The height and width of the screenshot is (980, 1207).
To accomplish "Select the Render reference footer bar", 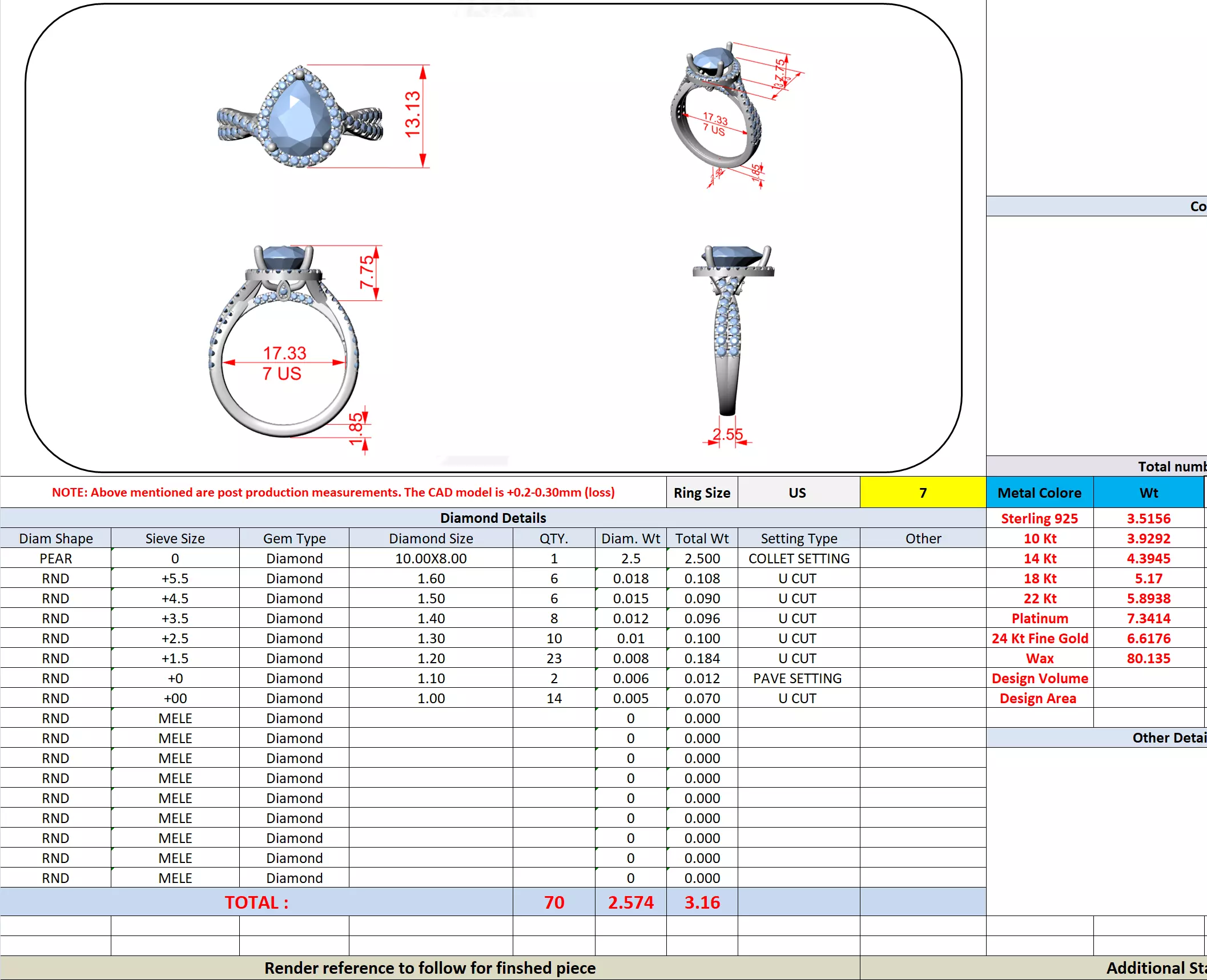I will pos(429,968).
